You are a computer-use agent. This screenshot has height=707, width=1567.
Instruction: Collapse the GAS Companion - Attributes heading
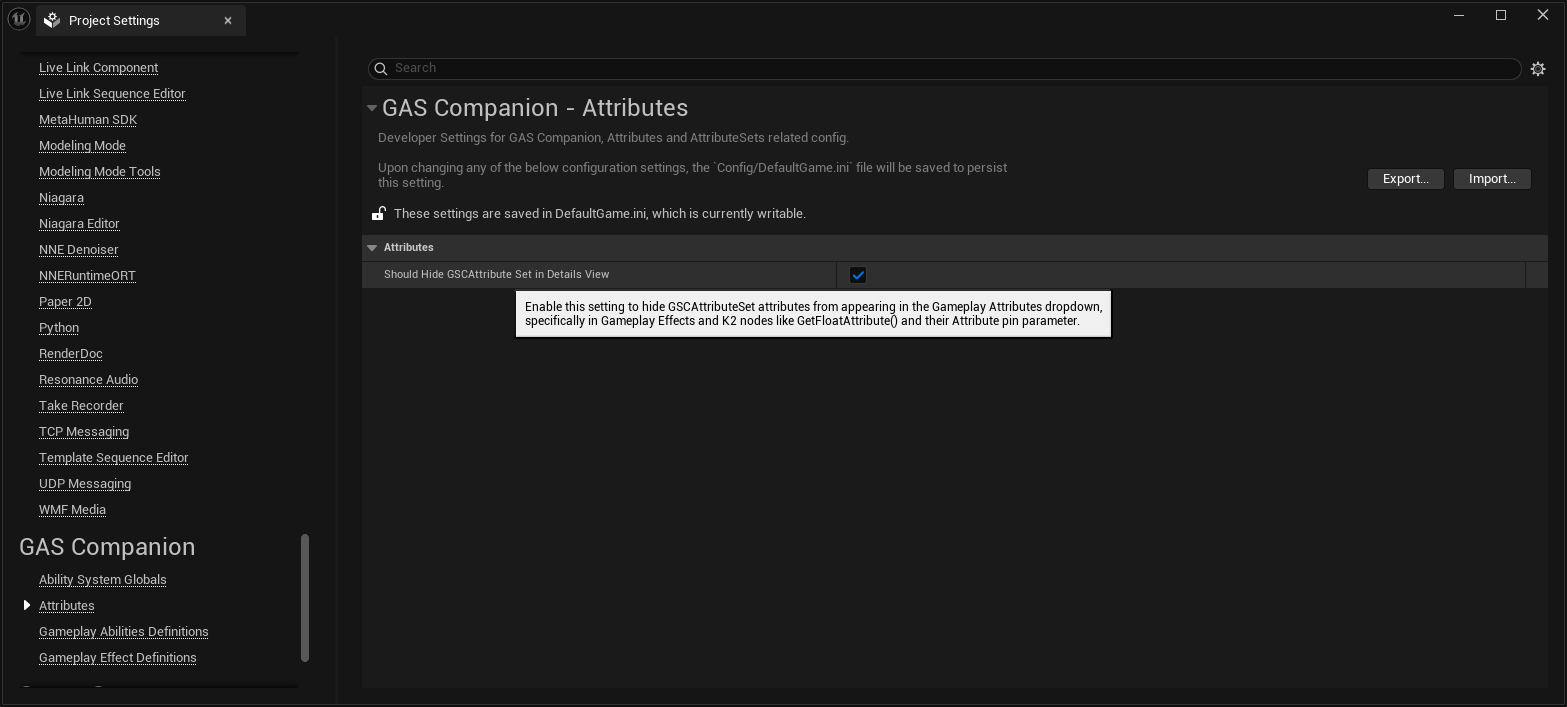[x=372, y=108]
